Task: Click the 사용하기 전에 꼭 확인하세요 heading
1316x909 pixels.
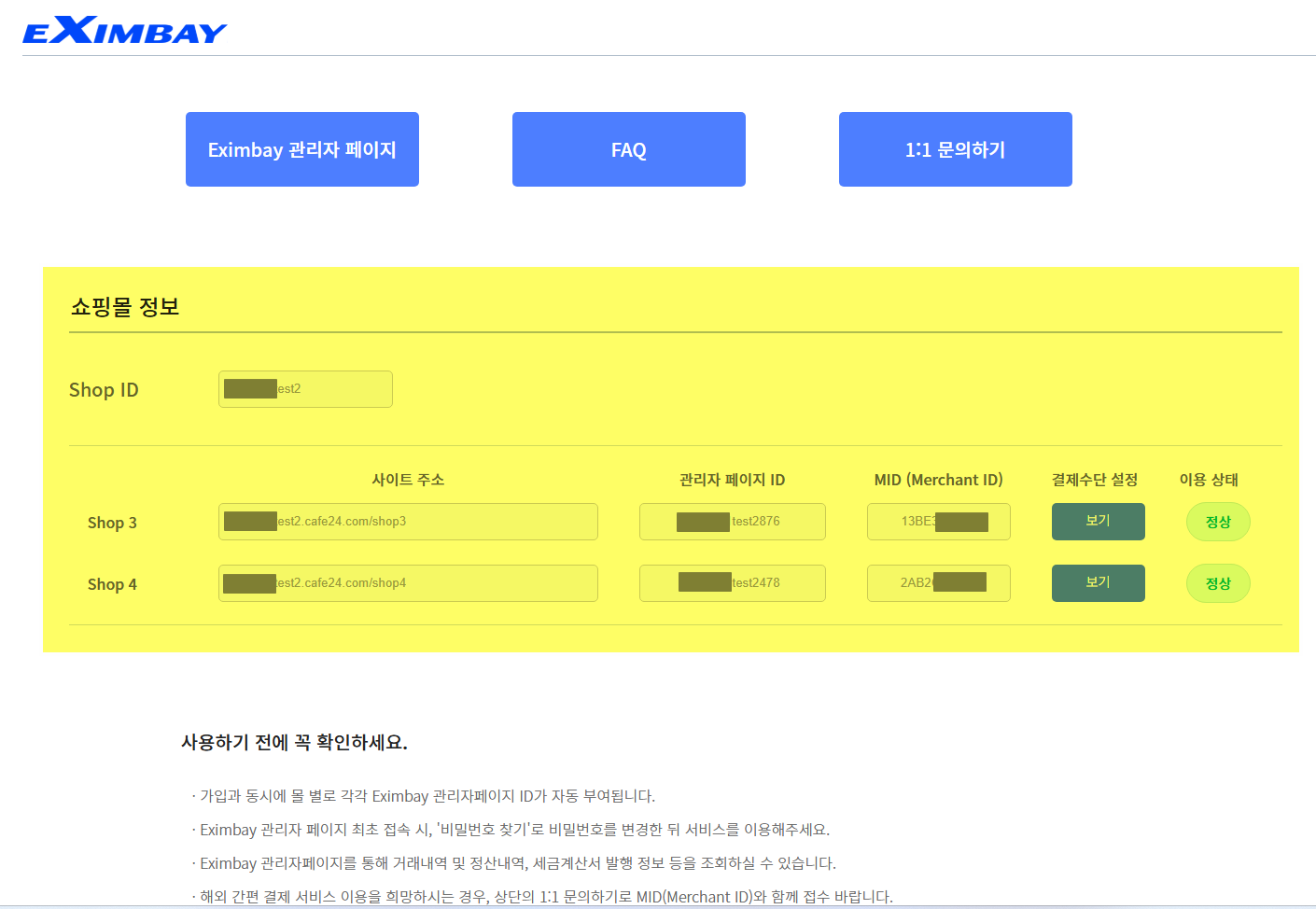Action: point(294,742)
